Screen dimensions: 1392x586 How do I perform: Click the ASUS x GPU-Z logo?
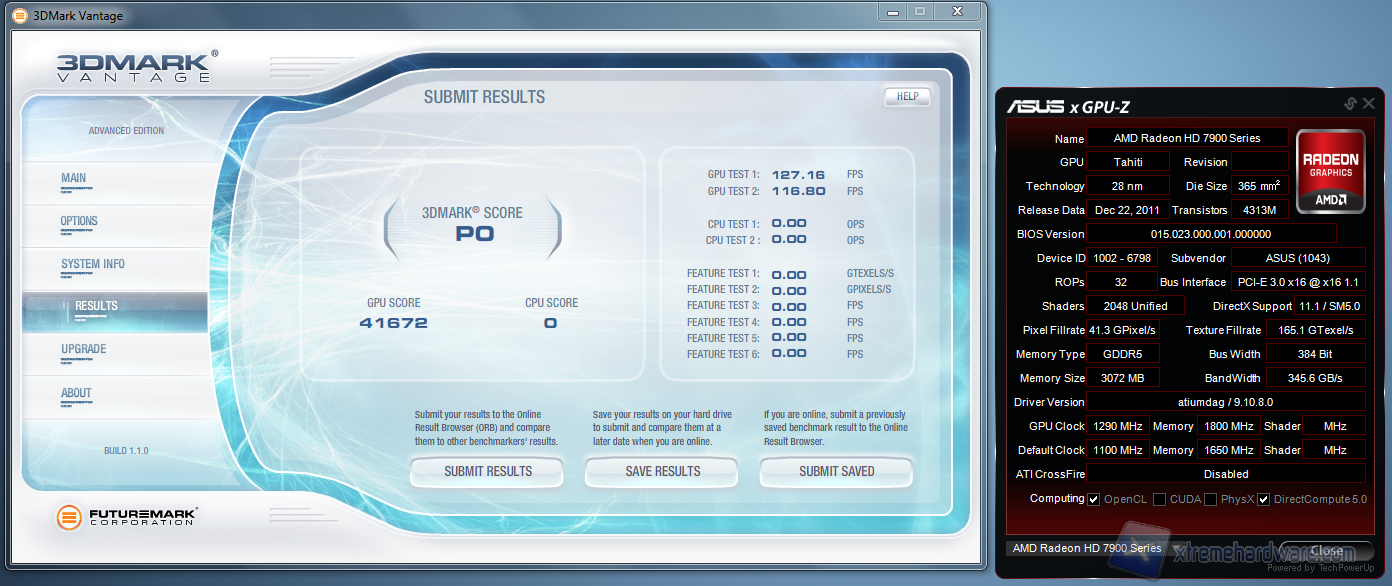1068,106
